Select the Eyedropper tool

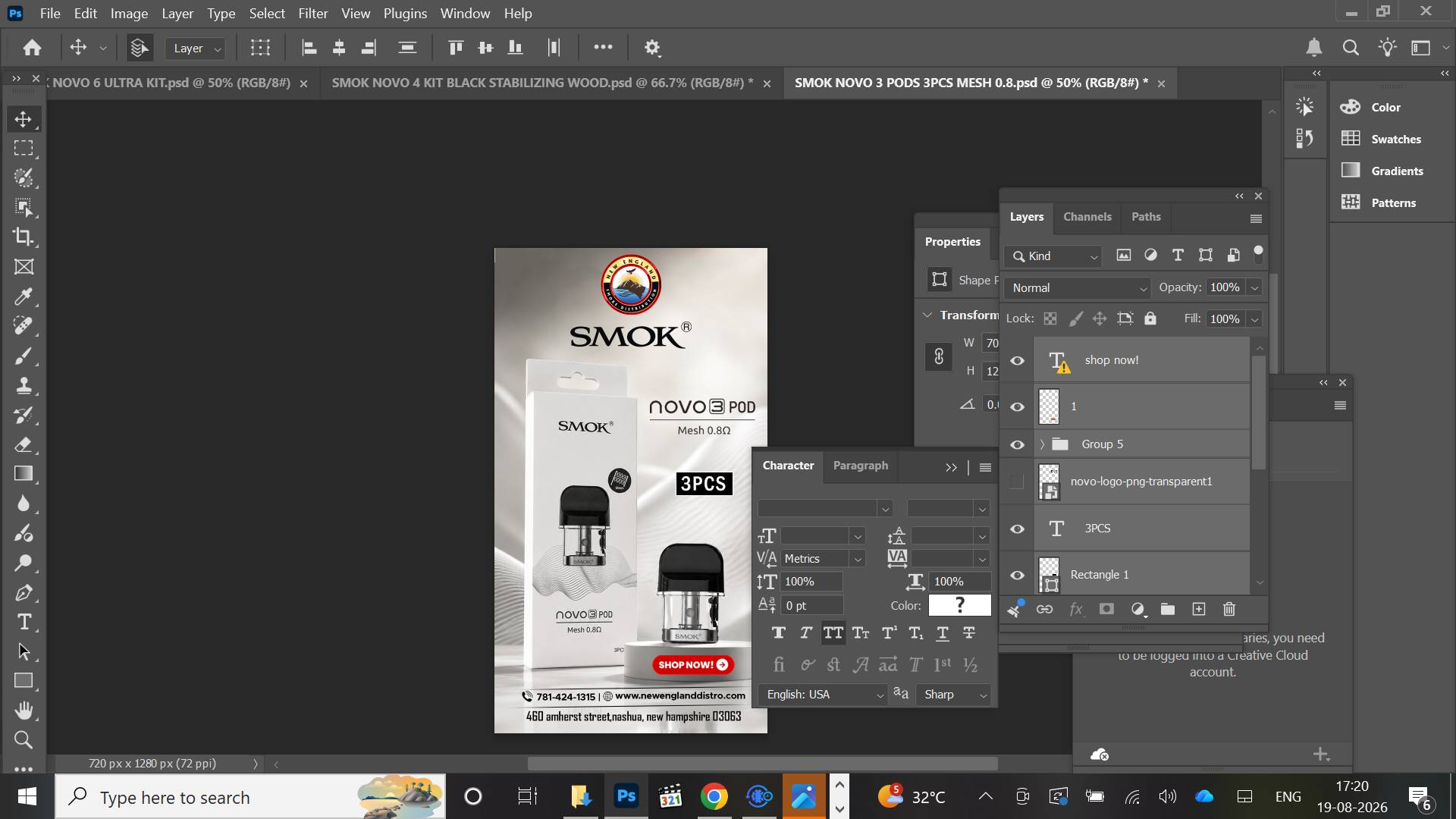point(24,297)
